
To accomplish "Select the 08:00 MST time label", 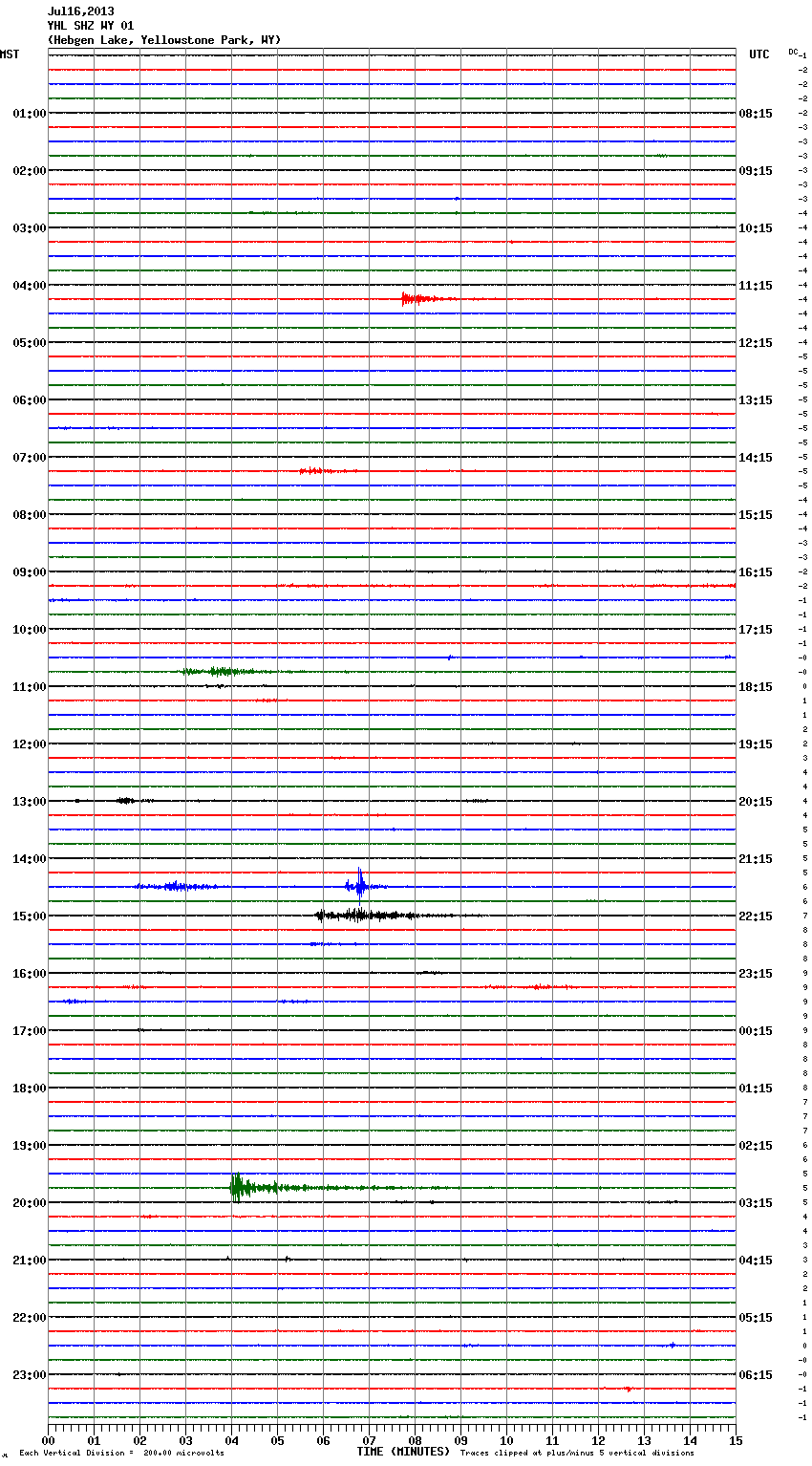I will coord(30,515).
